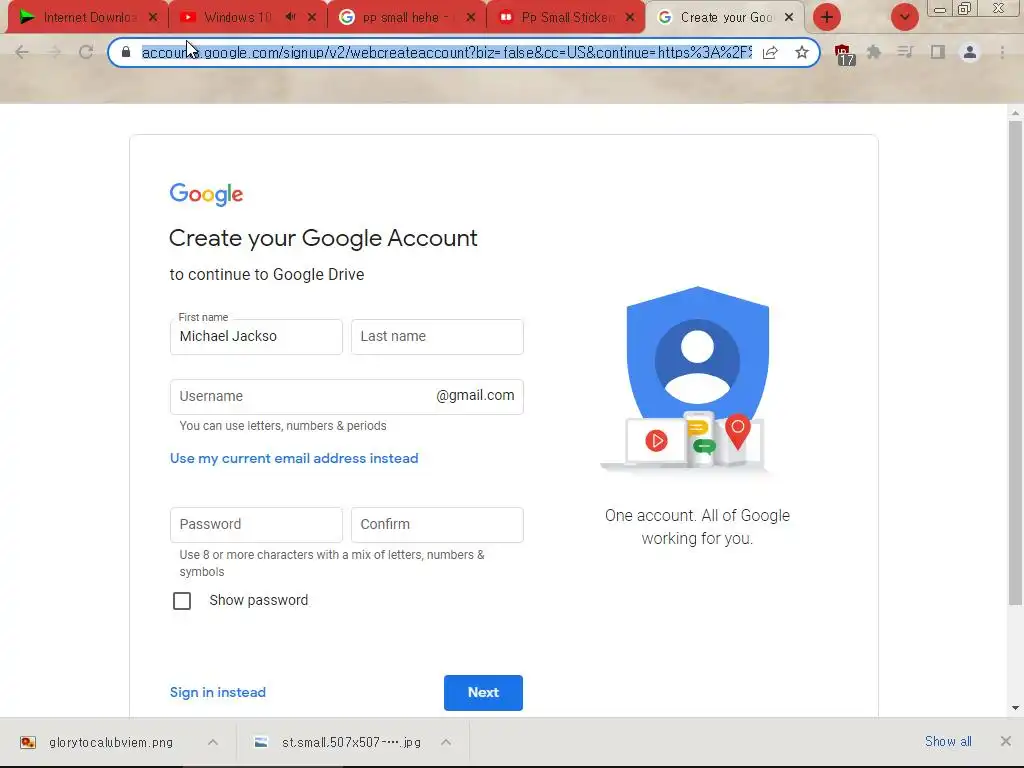This screenshot has height=768, width=1024.
Task: Close the downloads bar
Action: 1006,741
